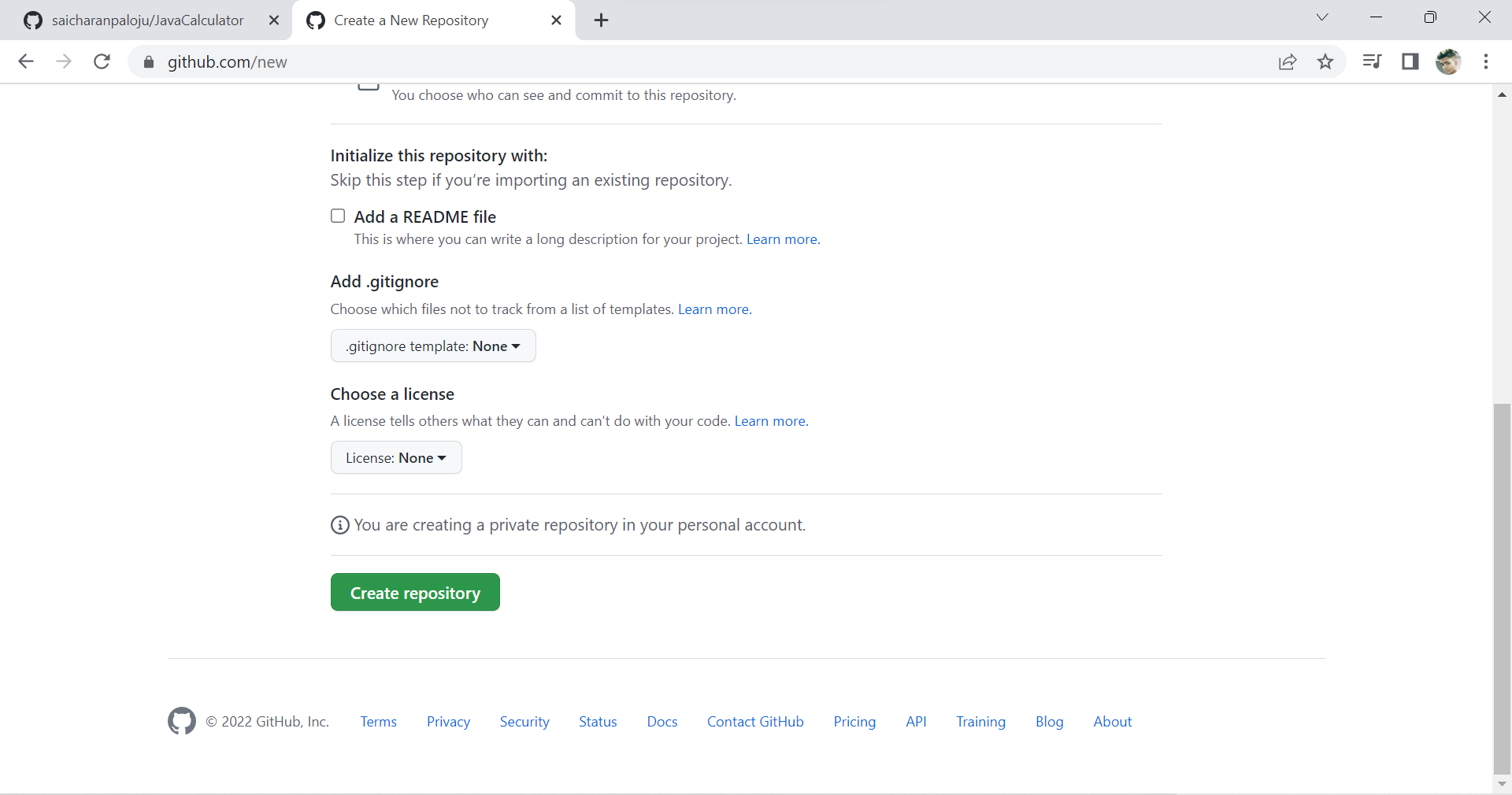The height and width of the screenshot is (795, 1512).
Task: Open the browser media controls icon
Action: coord(1371,62)
